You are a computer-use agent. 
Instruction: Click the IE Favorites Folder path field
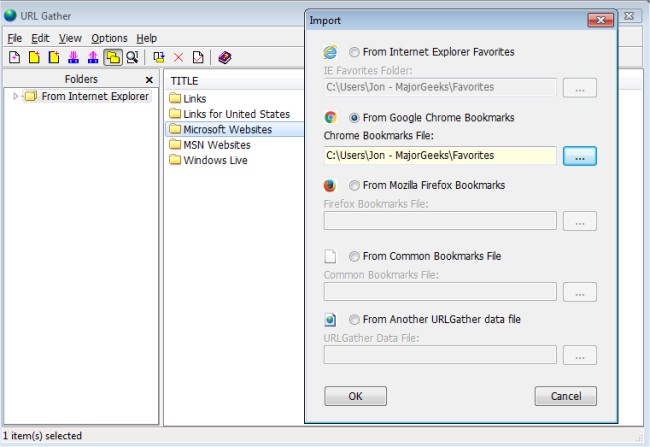[440, 87]
